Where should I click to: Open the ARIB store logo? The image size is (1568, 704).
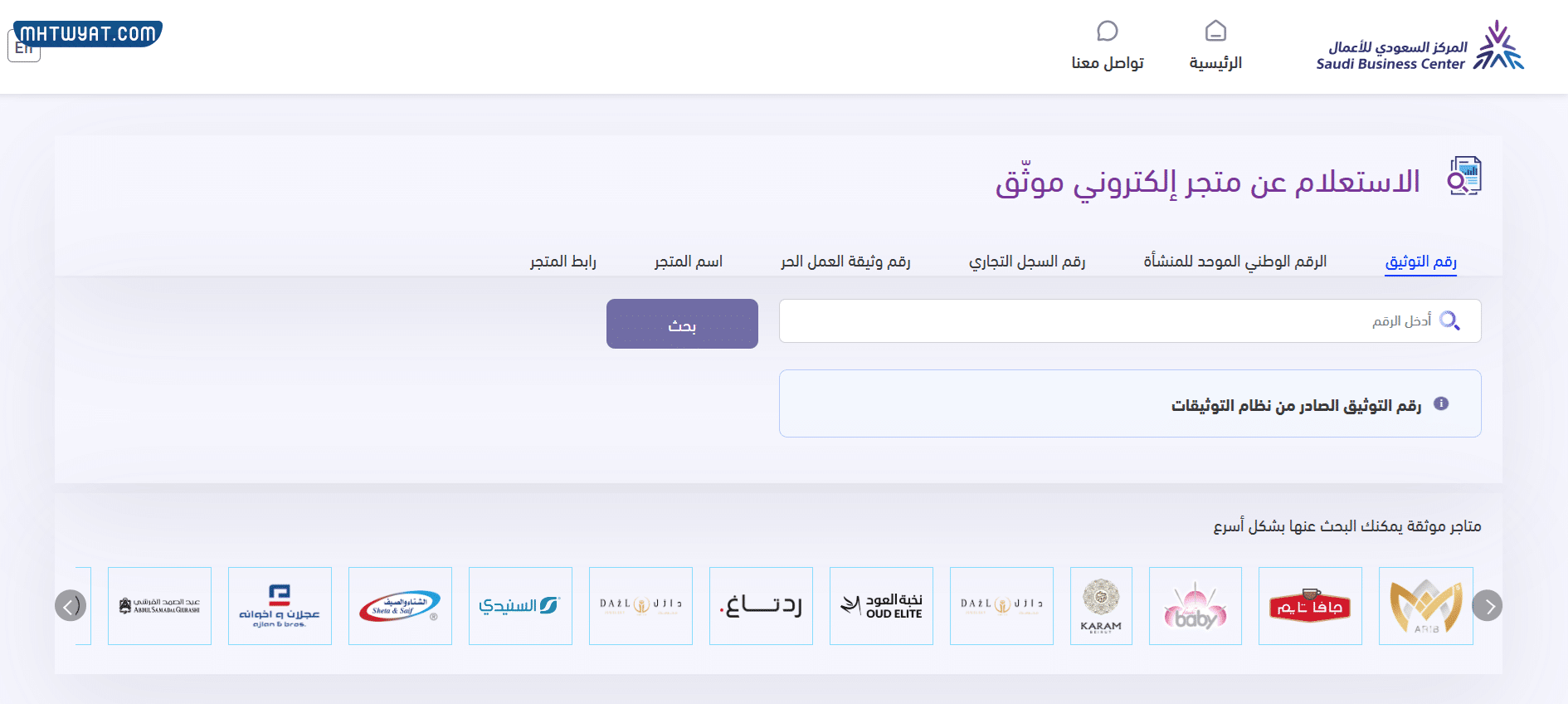(1425, 606)
